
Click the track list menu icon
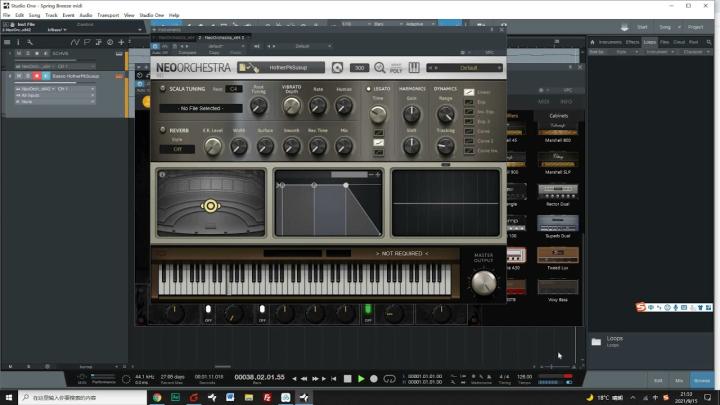[x=7, y=42]
